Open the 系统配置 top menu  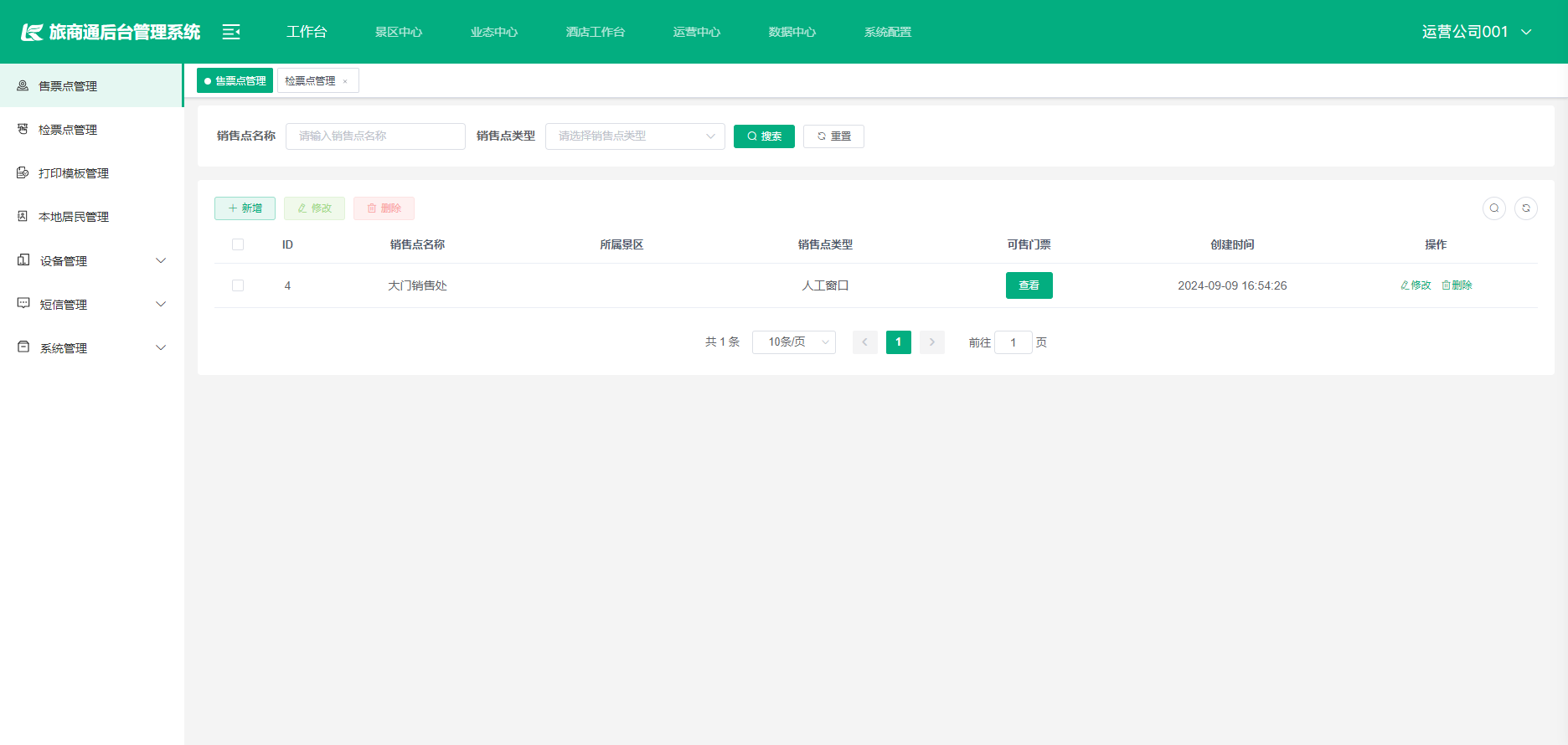[x=888, y=32]
